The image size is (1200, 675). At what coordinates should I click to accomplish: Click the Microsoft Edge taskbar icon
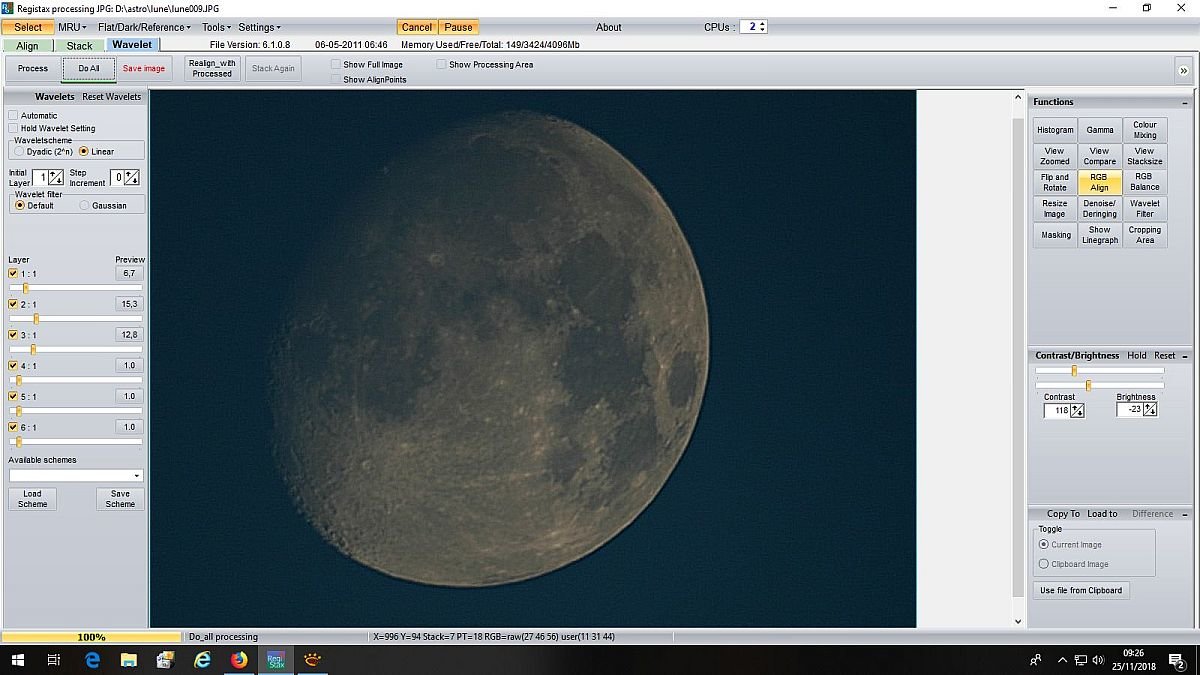93,660
